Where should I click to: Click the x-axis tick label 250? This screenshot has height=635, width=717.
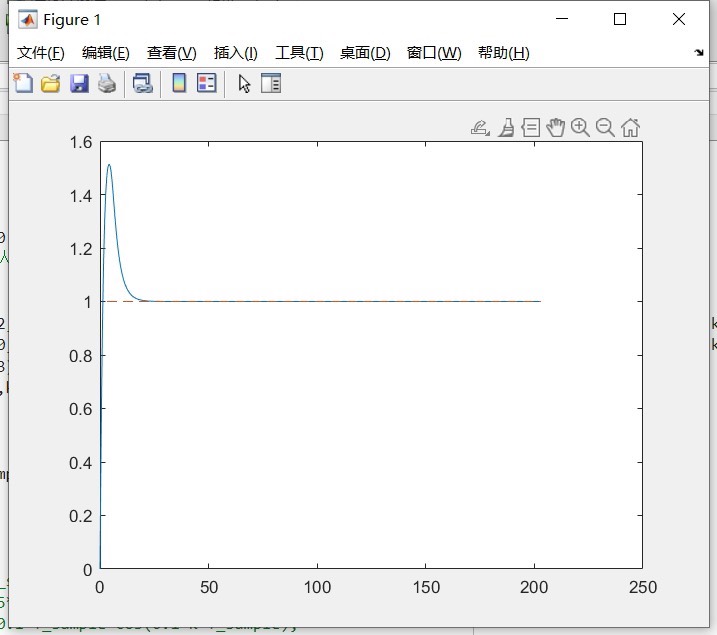(643, 587)
